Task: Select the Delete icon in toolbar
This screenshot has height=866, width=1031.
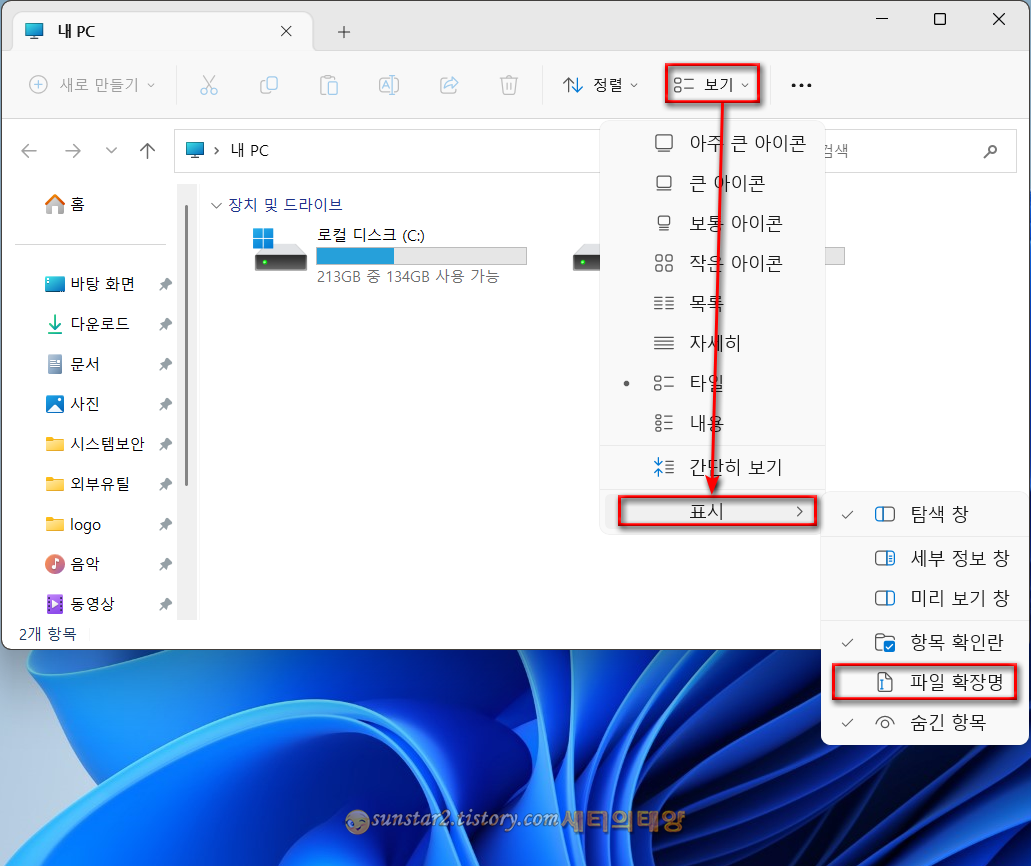Action: (508, 85)
